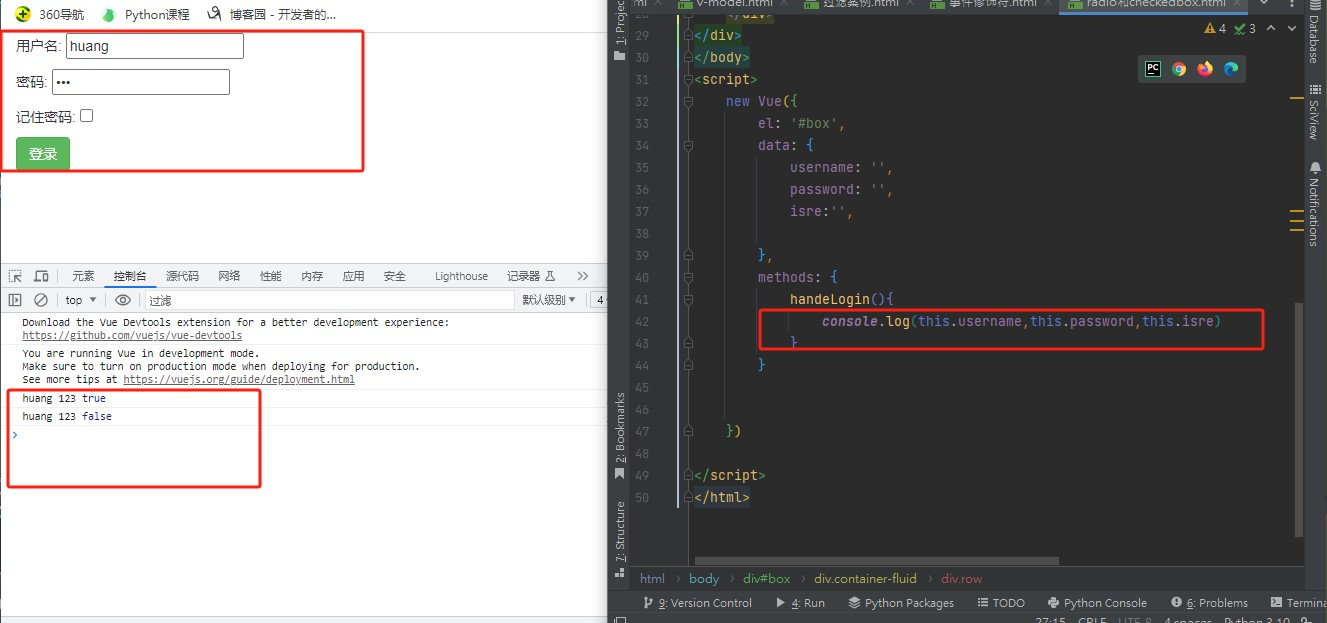Open the SciView side panel
Screen dimensions: 1327x623
coord(1314,113)
